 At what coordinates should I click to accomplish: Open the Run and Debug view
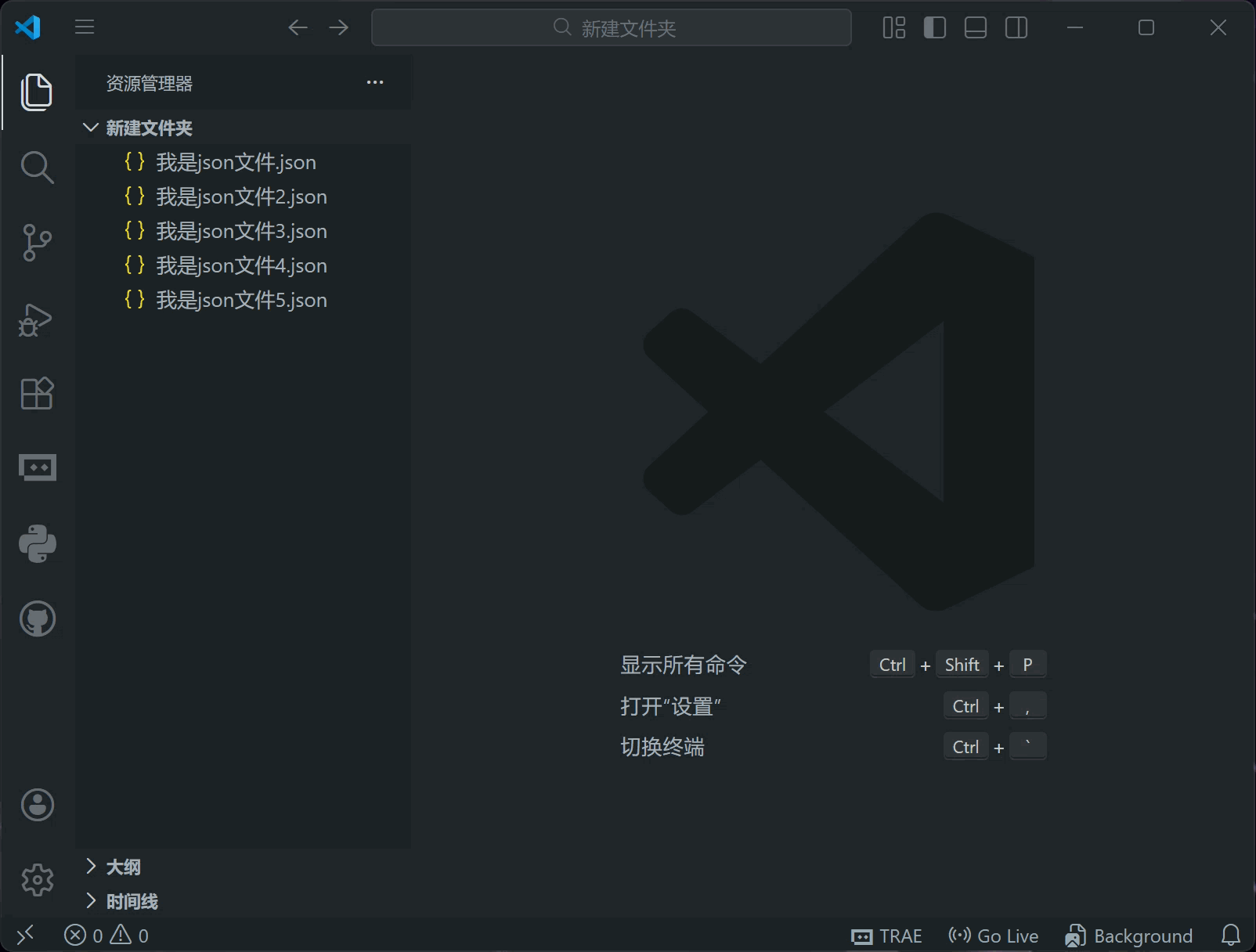pos(37,319)
